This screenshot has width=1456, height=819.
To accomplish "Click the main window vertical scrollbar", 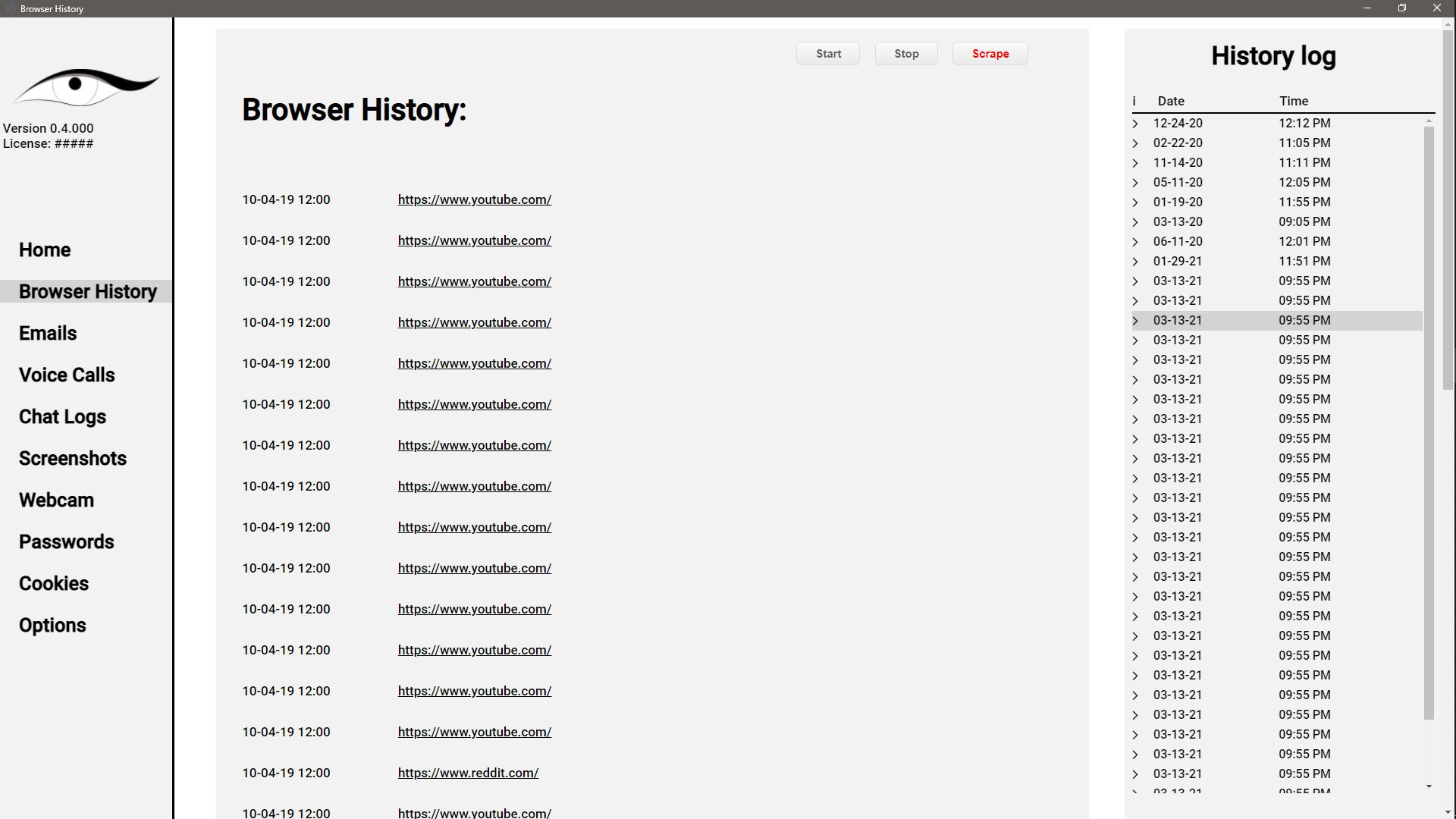I will 1449,209.
